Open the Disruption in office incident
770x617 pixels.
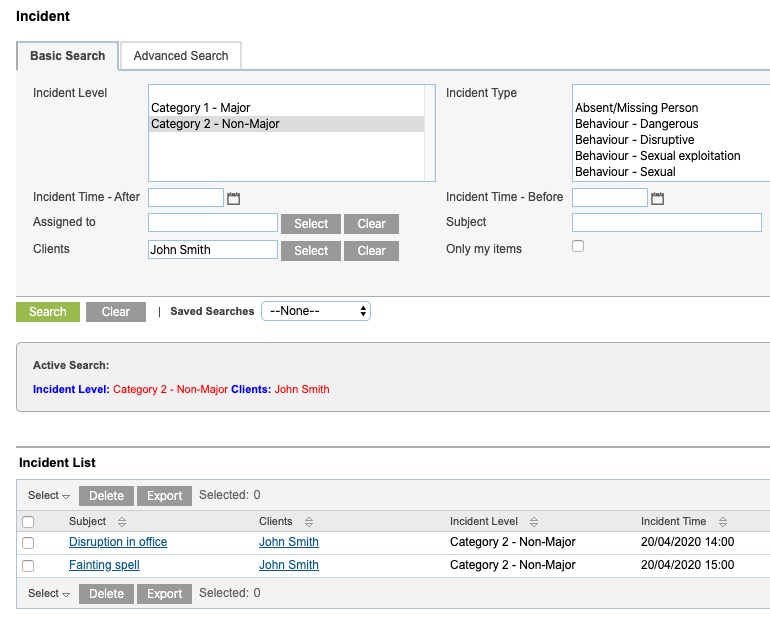coord(118,542)
